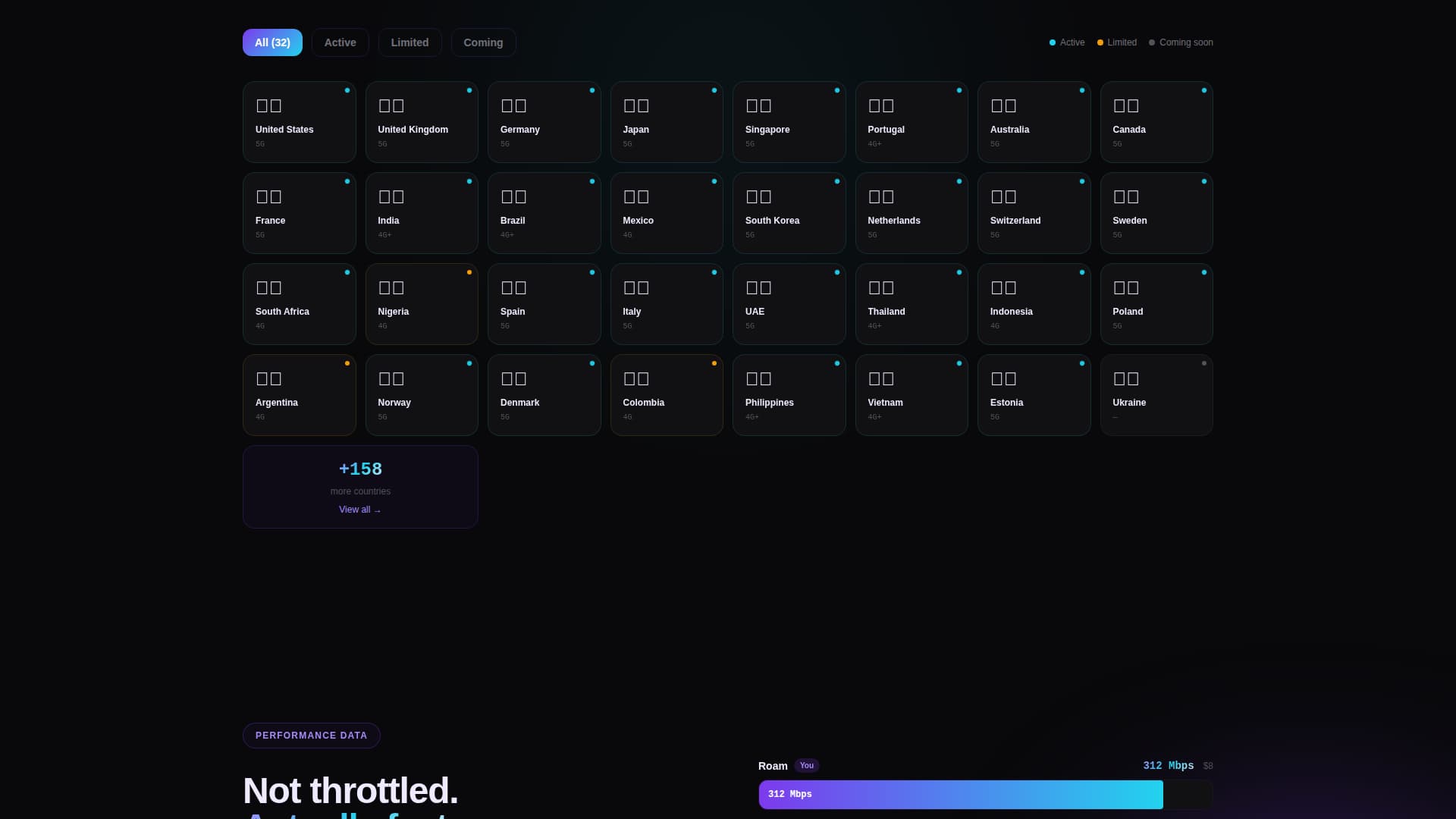Open the United States country card
Screen dimensions: 1456x819
[x=299, y=122]
